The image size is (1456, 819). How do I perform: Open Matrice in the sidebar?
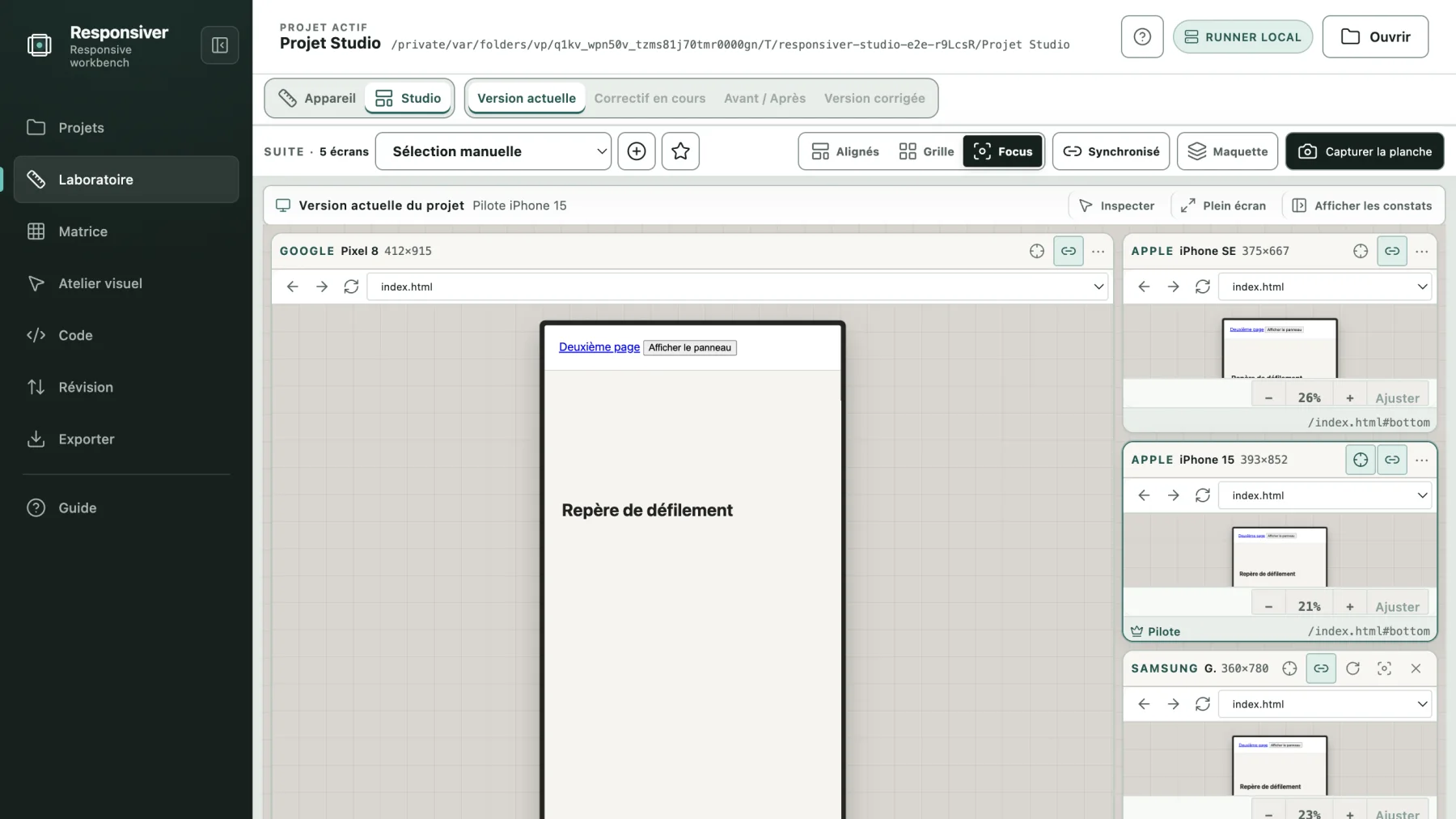pyautogui.click(x=126, y=231)
